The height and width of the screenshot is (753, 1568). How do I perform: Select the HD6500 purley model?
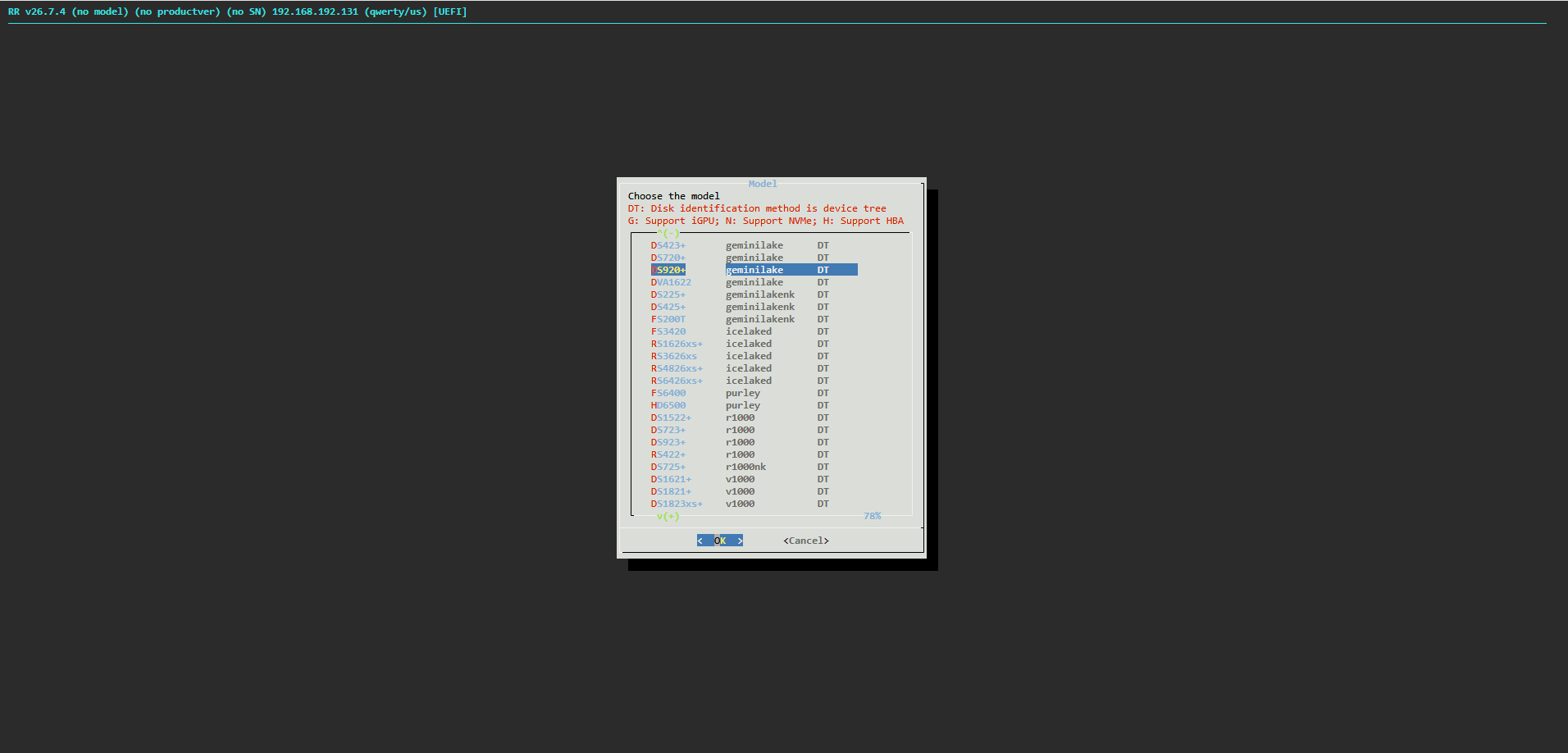pos(754,405)
